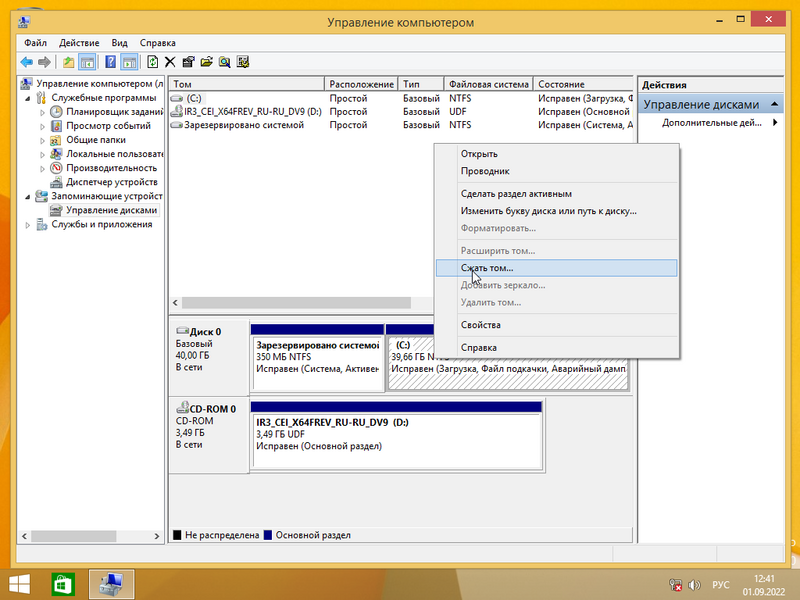Choose Проводник in context menu
This screenshot has width=800, height=600.
click(557, 171)
